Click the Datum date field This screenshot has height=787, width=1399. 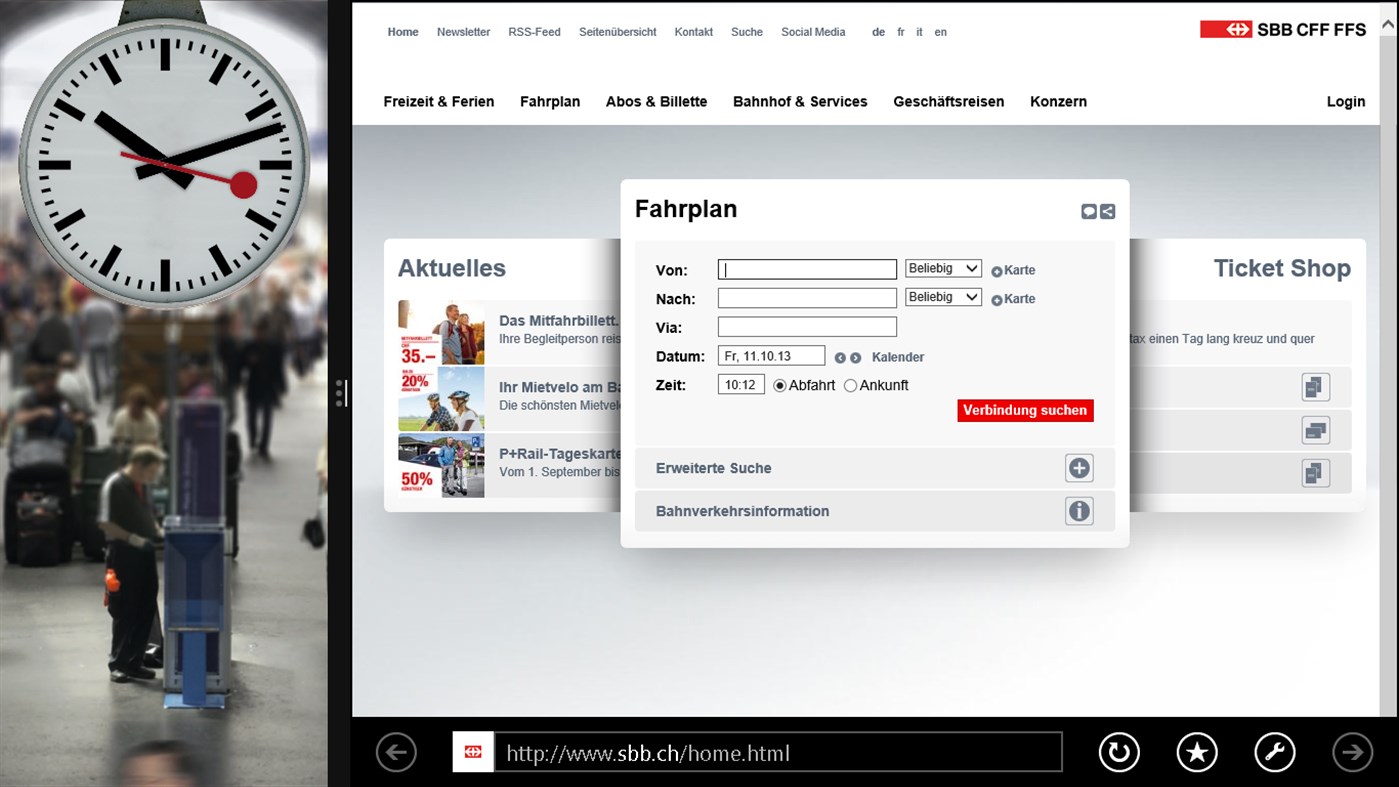click(771, 356)
